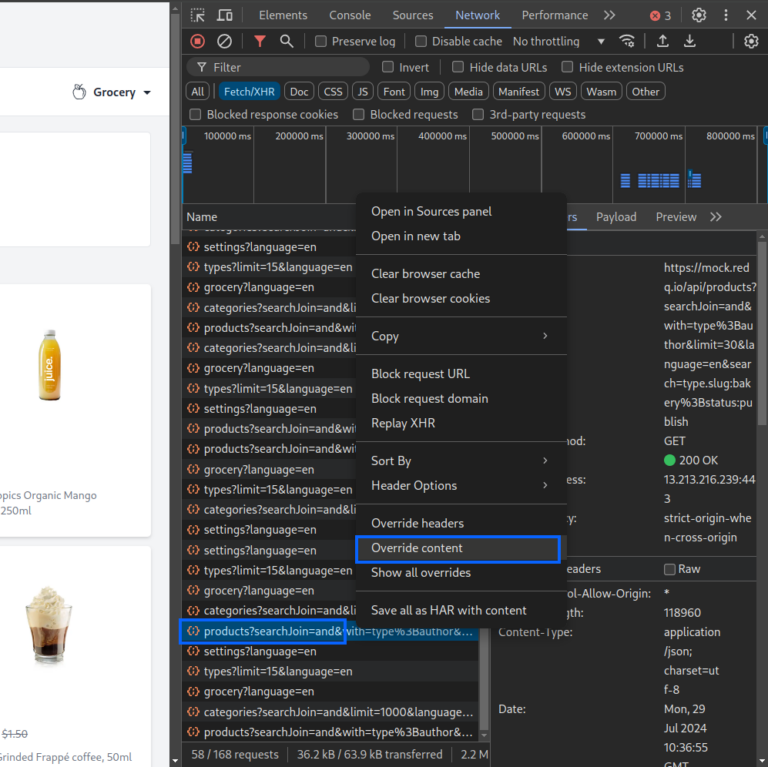Expand the Grocery dropdown

pos(112,92)
